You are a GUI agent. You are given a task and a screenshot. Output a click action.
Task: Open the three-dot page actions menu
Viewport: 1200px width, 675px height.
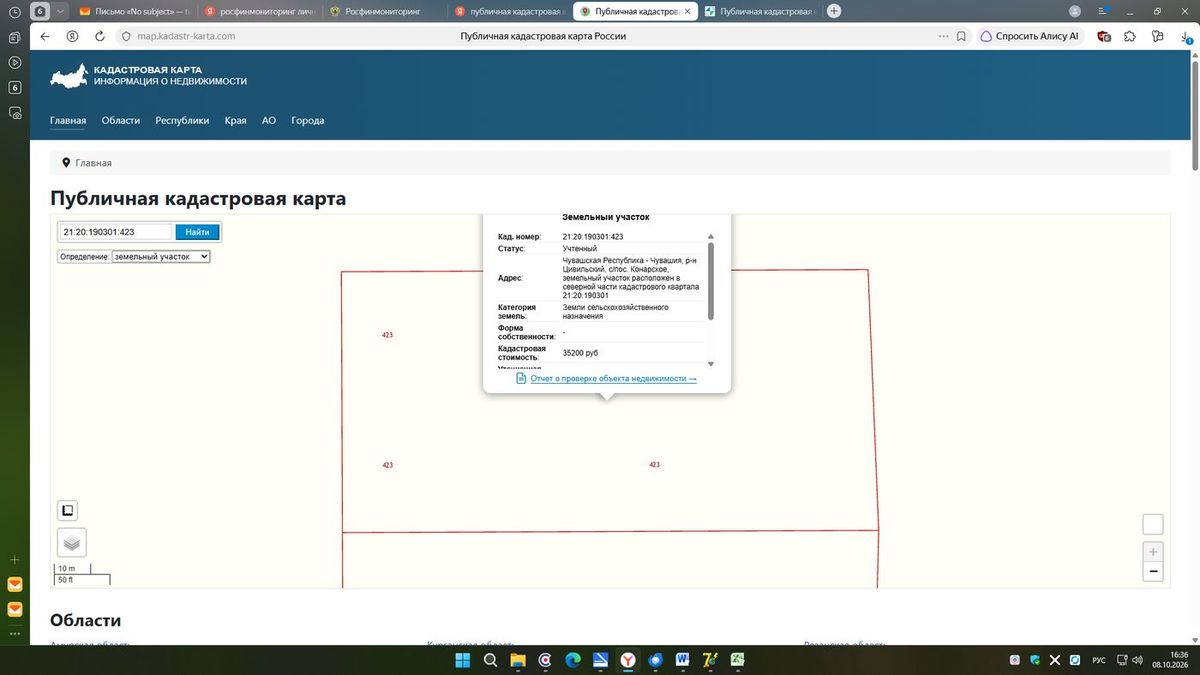tap(943, 36)
